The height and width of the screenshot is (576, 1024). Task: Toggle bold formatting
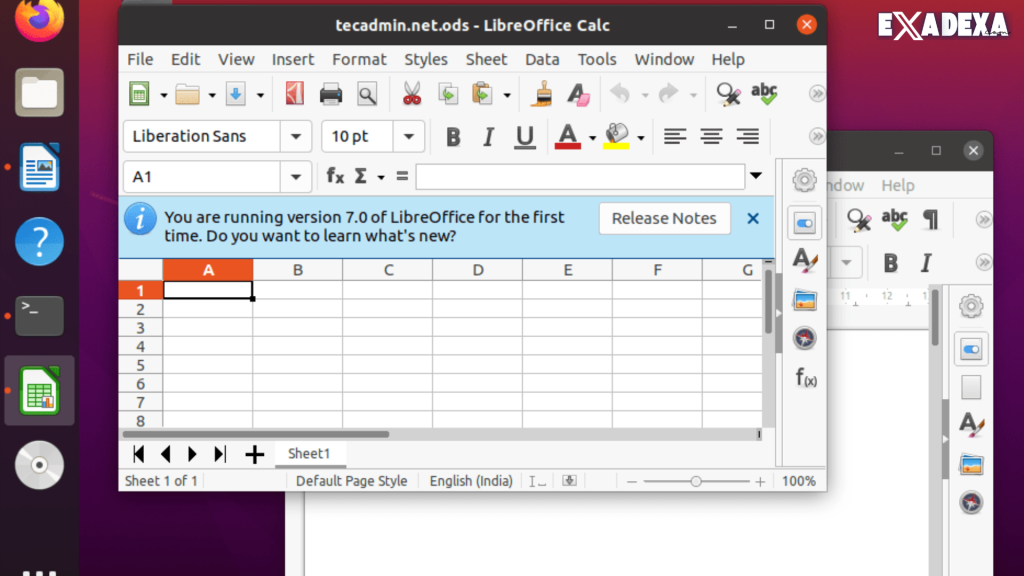pyautogui.click(x=452, y=136)
